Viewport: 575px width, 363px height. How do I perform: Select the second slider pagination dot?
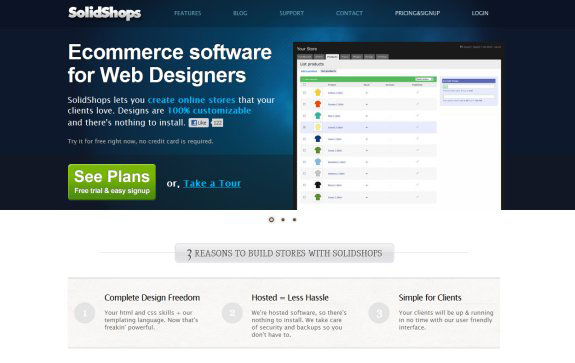coord(283,220)
